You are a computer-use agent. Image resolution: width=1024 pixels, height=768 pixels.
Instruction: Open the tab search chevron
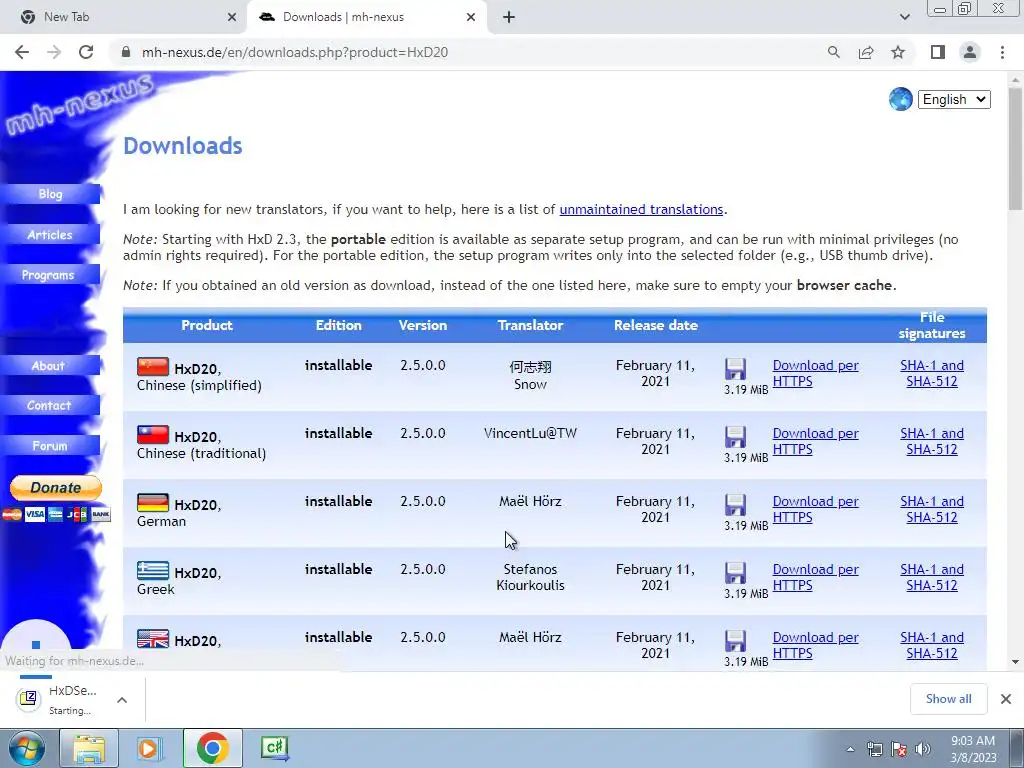tap(904, 17)
